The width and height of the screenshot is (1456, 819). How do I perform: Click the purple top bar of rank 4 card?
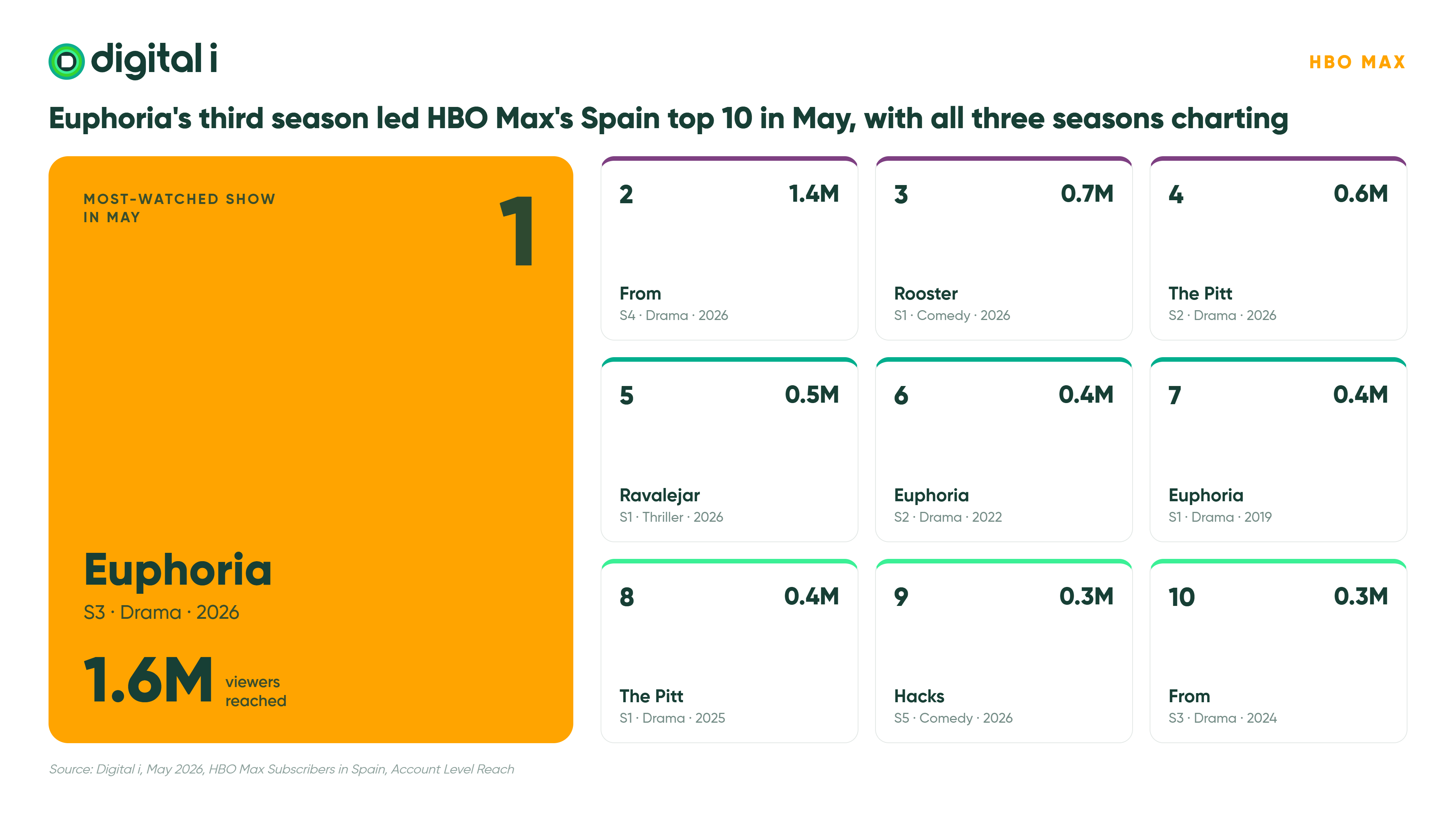[1279, 159]
